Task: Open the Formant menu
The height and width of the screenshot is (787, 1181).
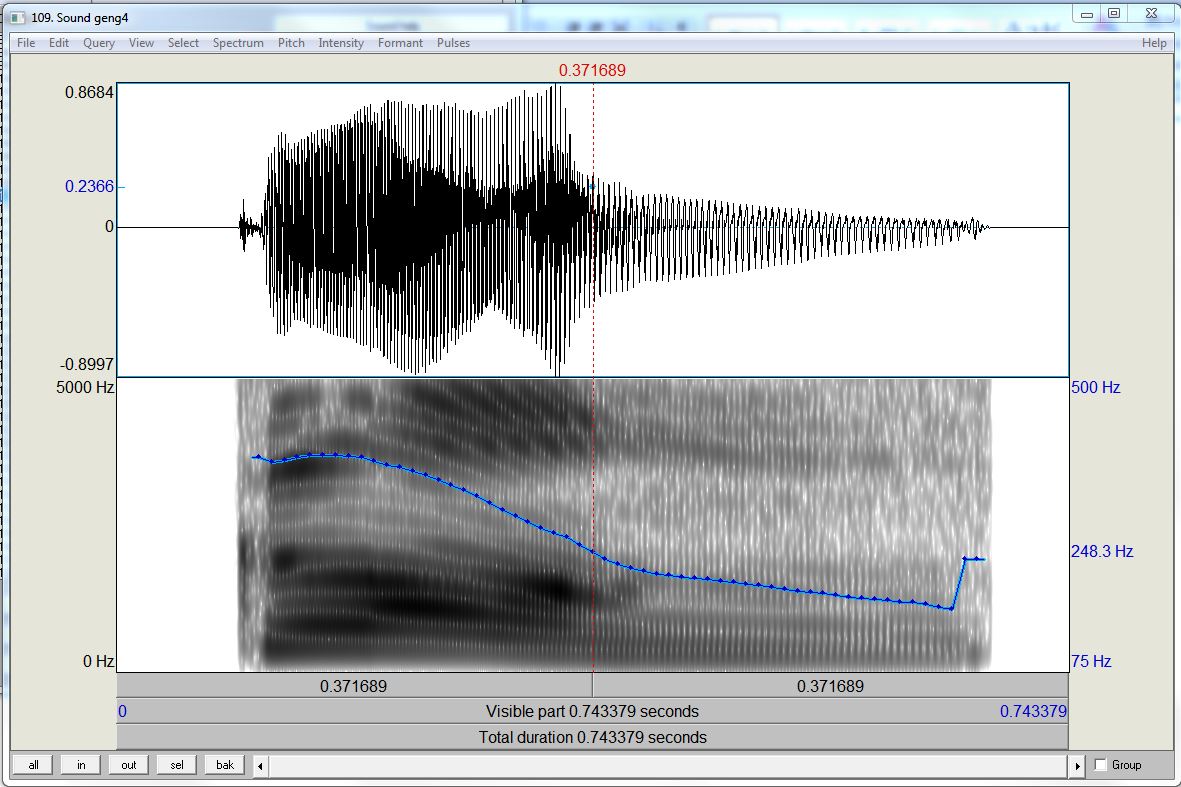Action: [x=400, y=43]
